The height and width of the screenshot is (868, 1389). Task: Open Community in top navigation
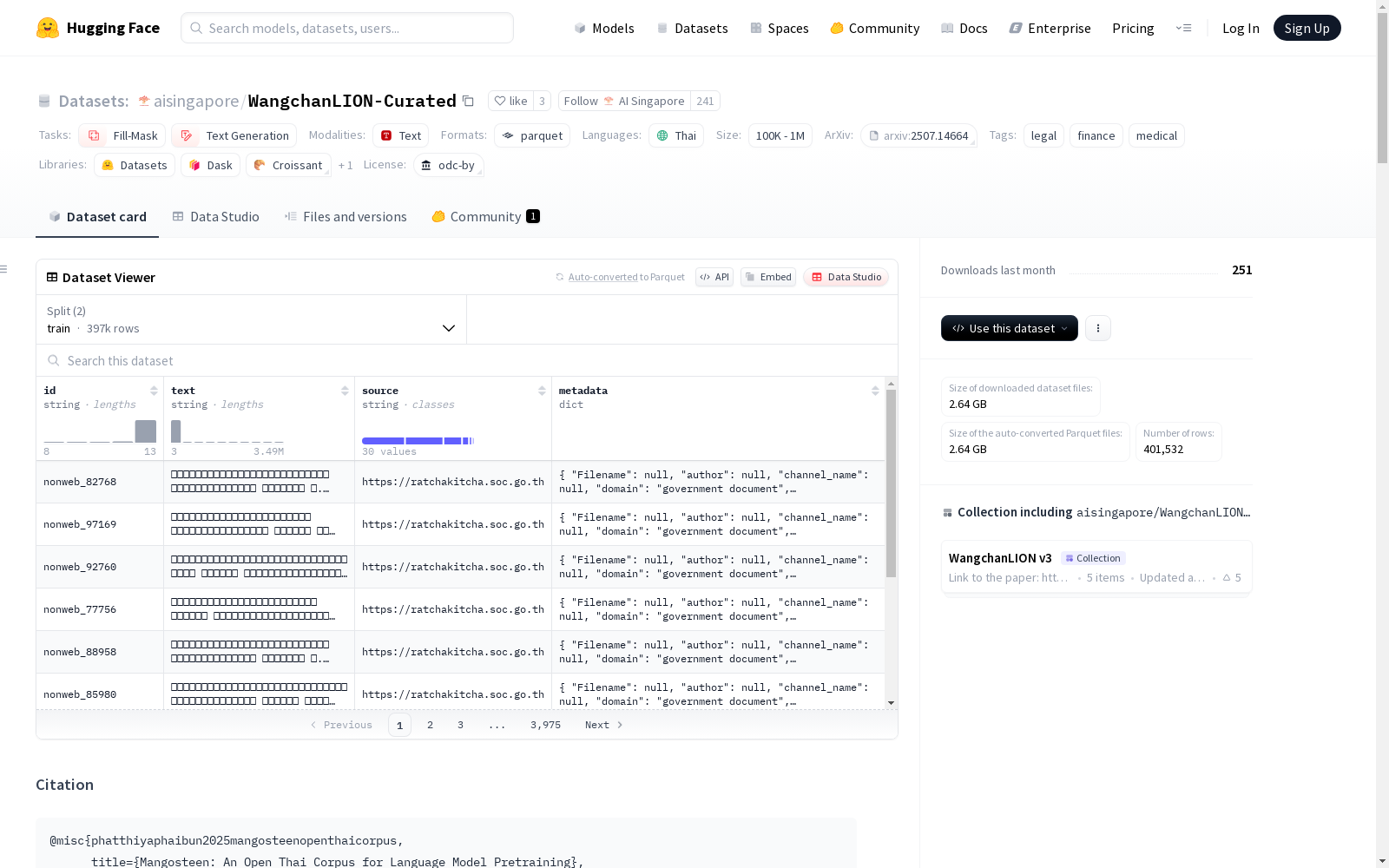pos(875,28)
